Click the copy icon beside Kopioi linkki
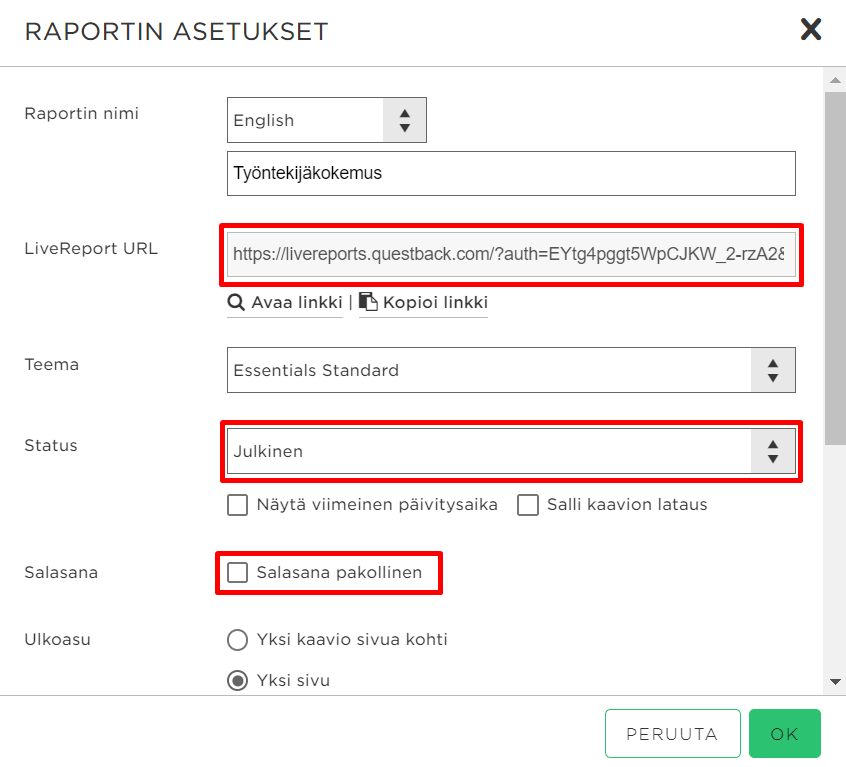 368,302
